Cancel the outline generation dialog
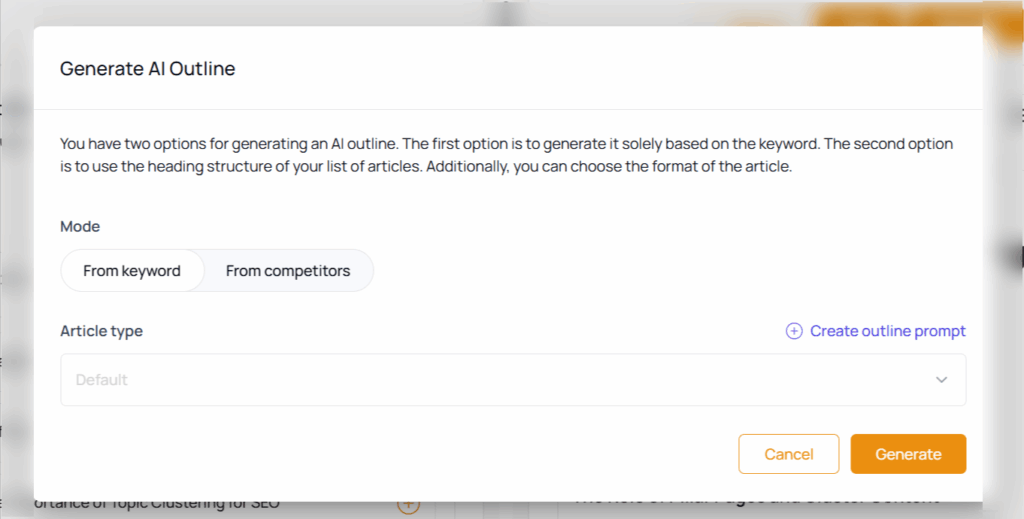This screenshot has height=519, width=1024. (x=788, y=454)
